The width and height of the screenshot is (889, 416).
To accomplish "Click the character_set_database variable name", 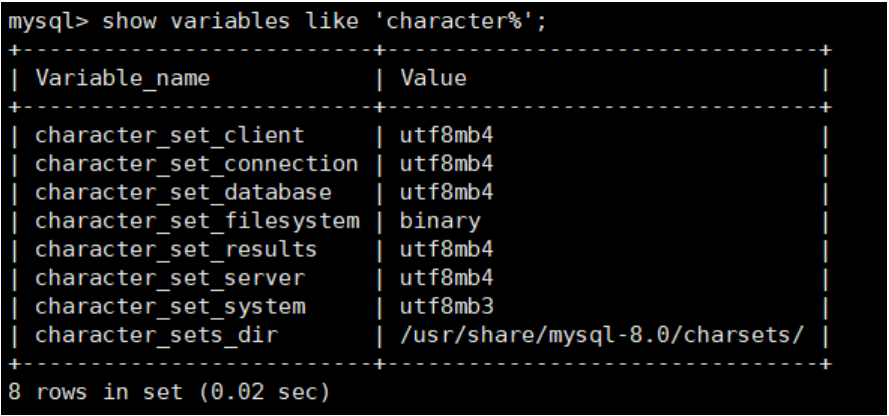I will coord(182,191).
